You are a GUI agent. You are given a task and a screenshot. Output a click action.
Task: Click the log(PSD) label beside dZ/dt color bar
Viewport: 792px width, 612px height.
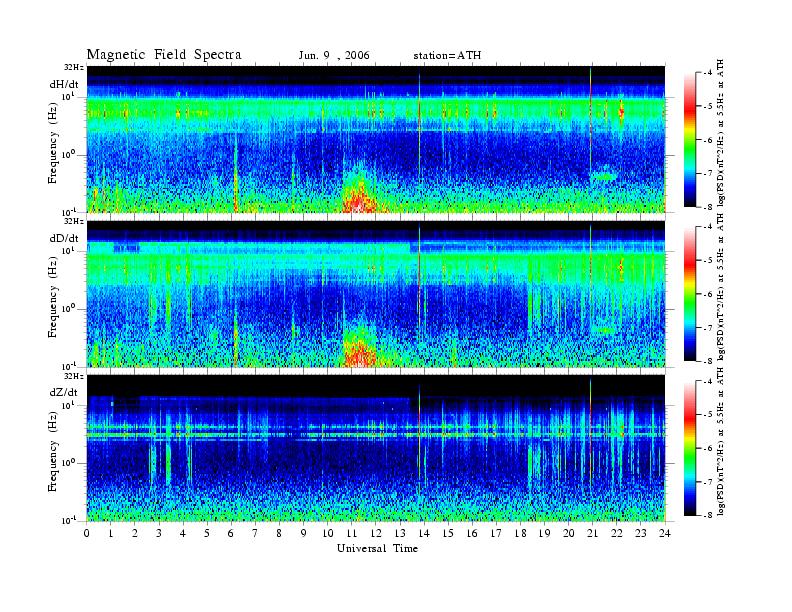coord(721,441)
